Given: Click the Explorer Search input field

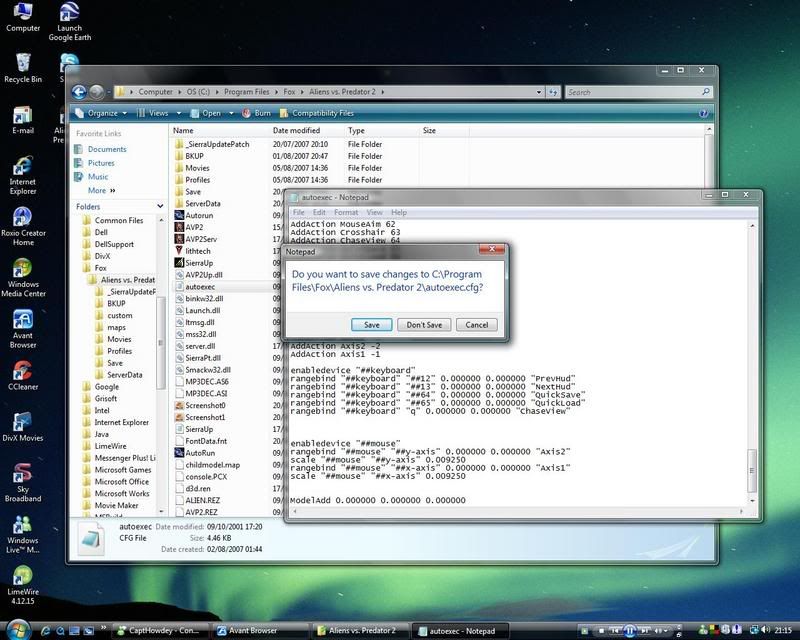Looking at the screenshot, I should click(x=633, y=92).
